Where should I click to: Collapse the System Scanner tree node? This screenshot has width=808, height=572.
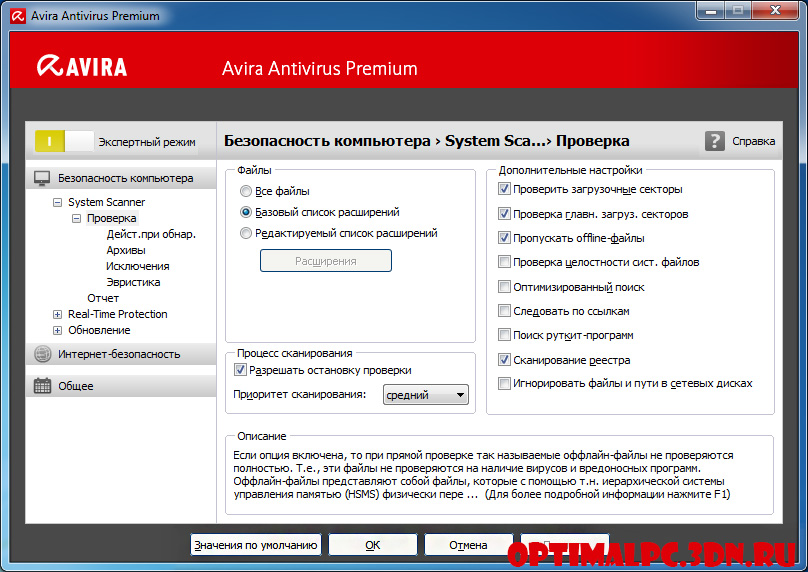57,203
